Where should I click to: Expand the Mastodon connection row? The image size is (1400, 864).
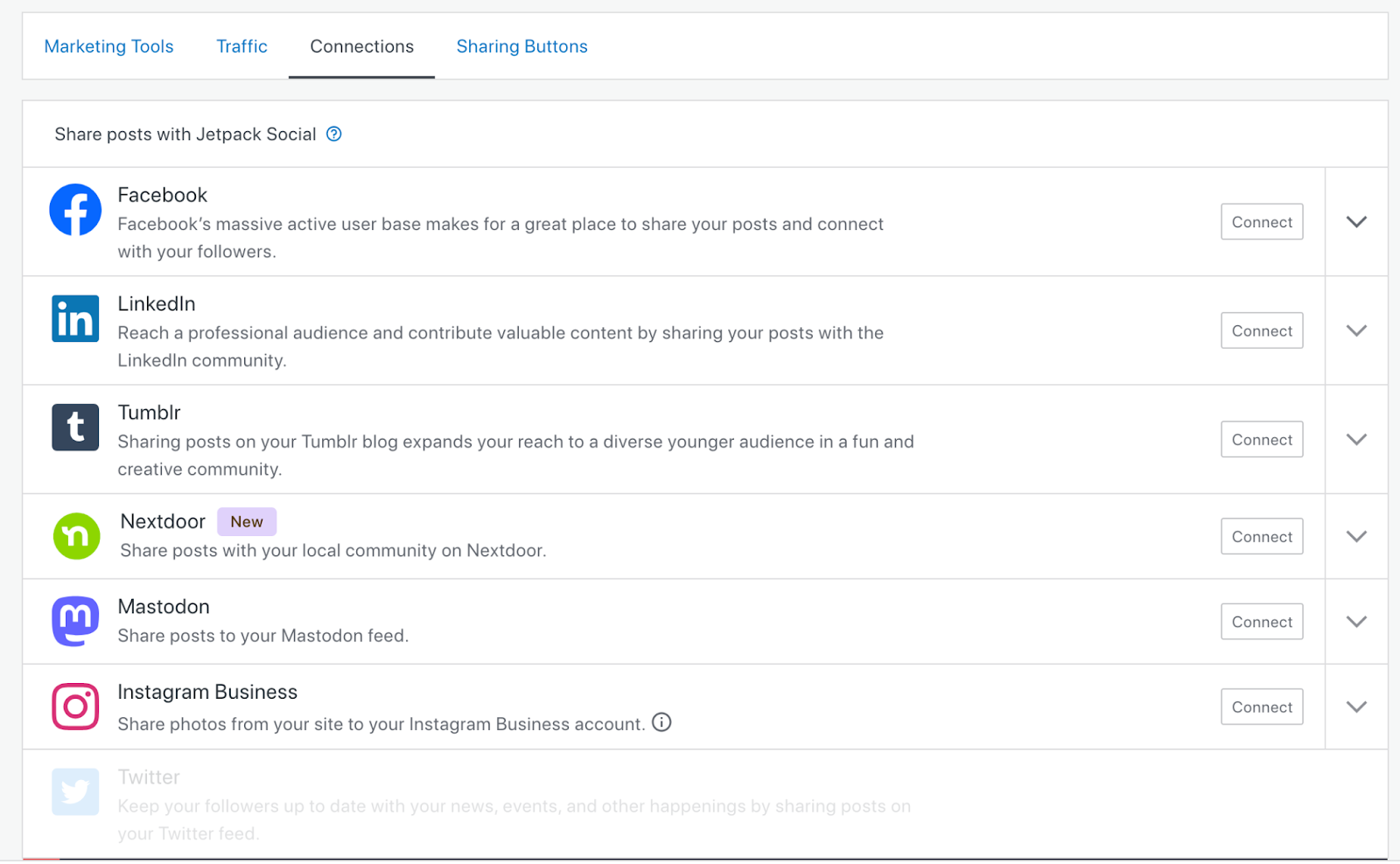[1356, 621]
